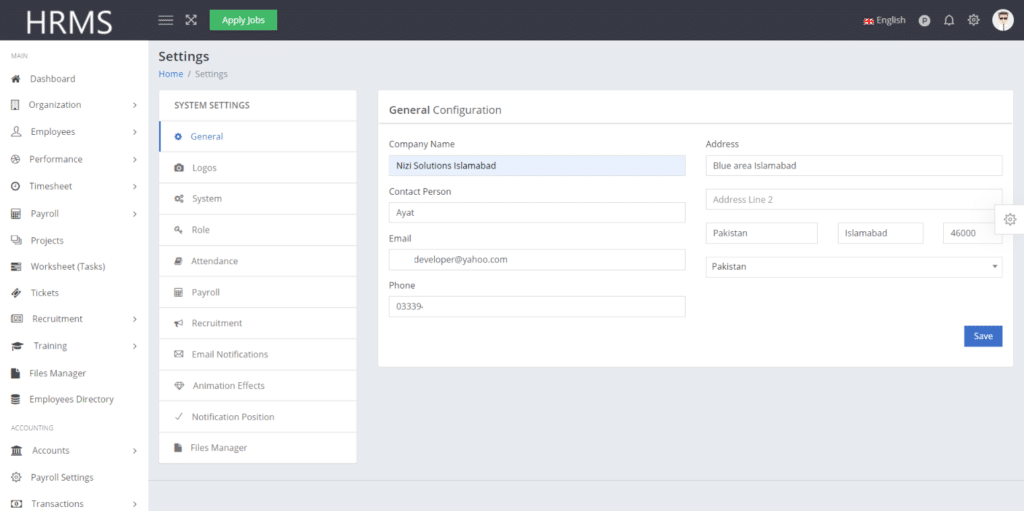Viewport: 1024px width, 511px height.
Task: Click the Dashboard home icon
Action: 16,78
